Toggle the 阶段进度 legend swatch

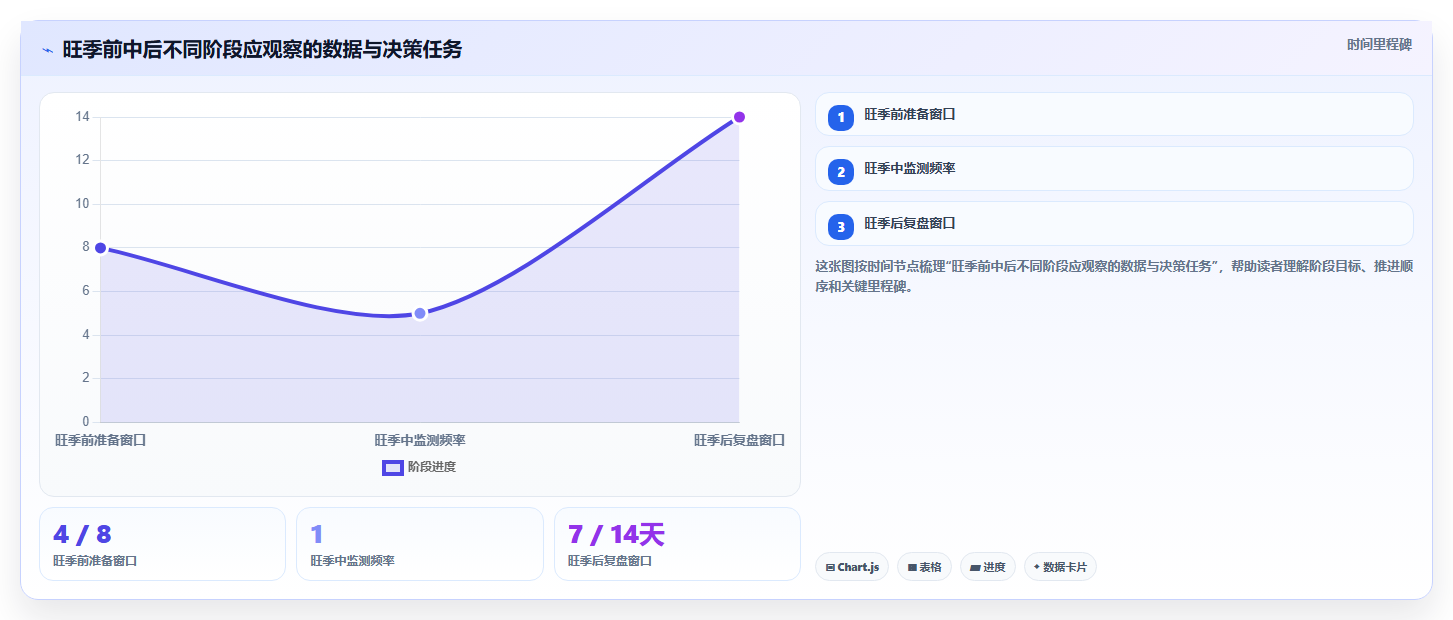click(x=393, y=467)
